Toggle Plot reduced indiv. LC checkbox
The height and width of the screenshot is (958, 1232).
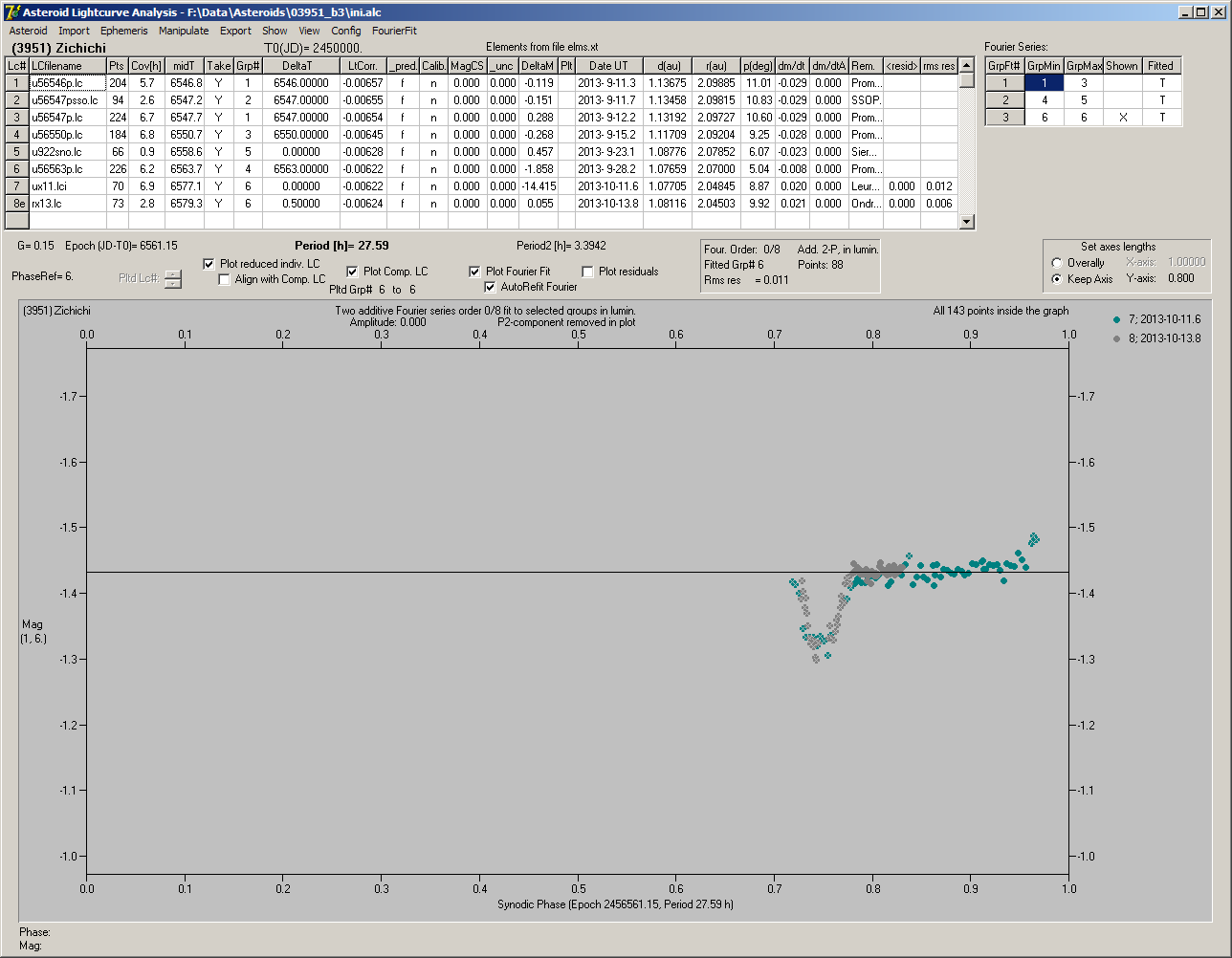coord(209,264)
